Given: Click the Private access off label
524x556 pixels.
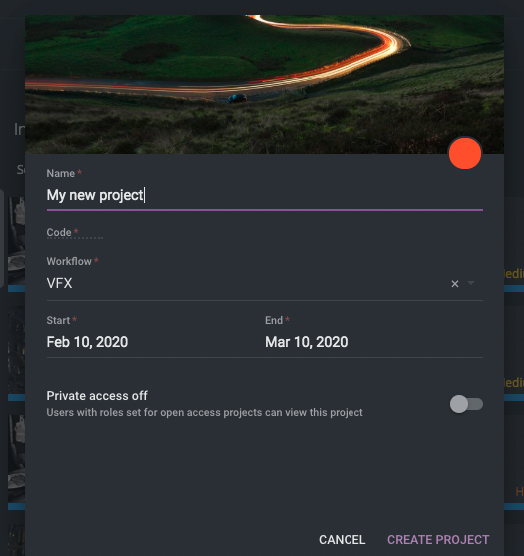Looking at the screenshot, I should [x=97, y=396].
